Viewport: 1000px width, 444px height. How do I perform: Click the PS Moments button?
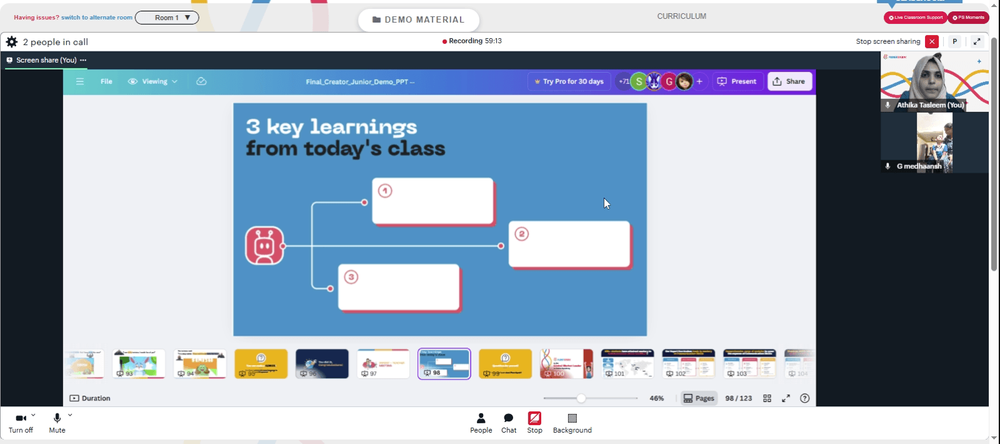tap(967, 18)
